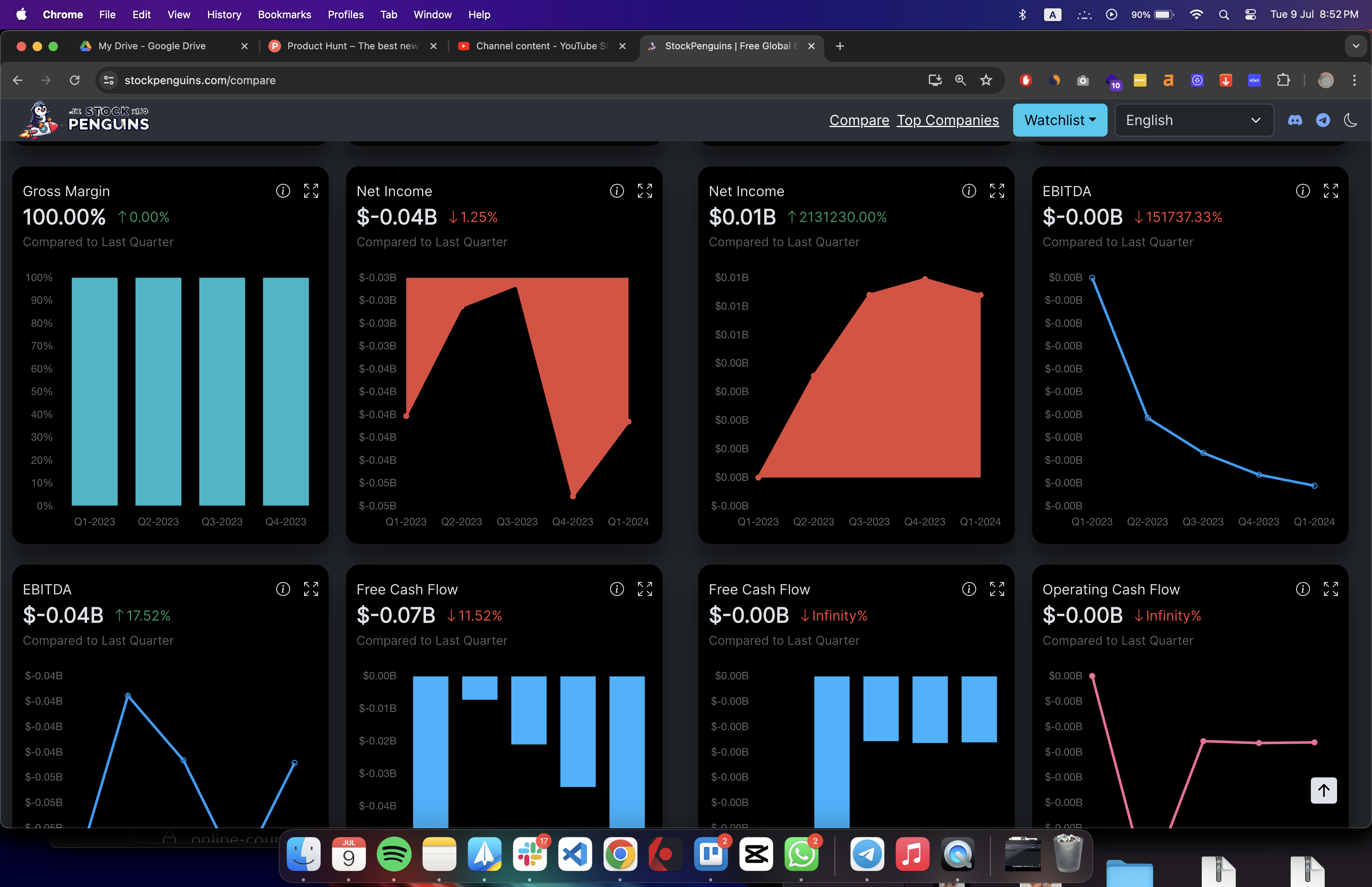Open info icon on Free Cash Flow $-0.07B card
Viewport: 1372px width, 887px height.
617,589
